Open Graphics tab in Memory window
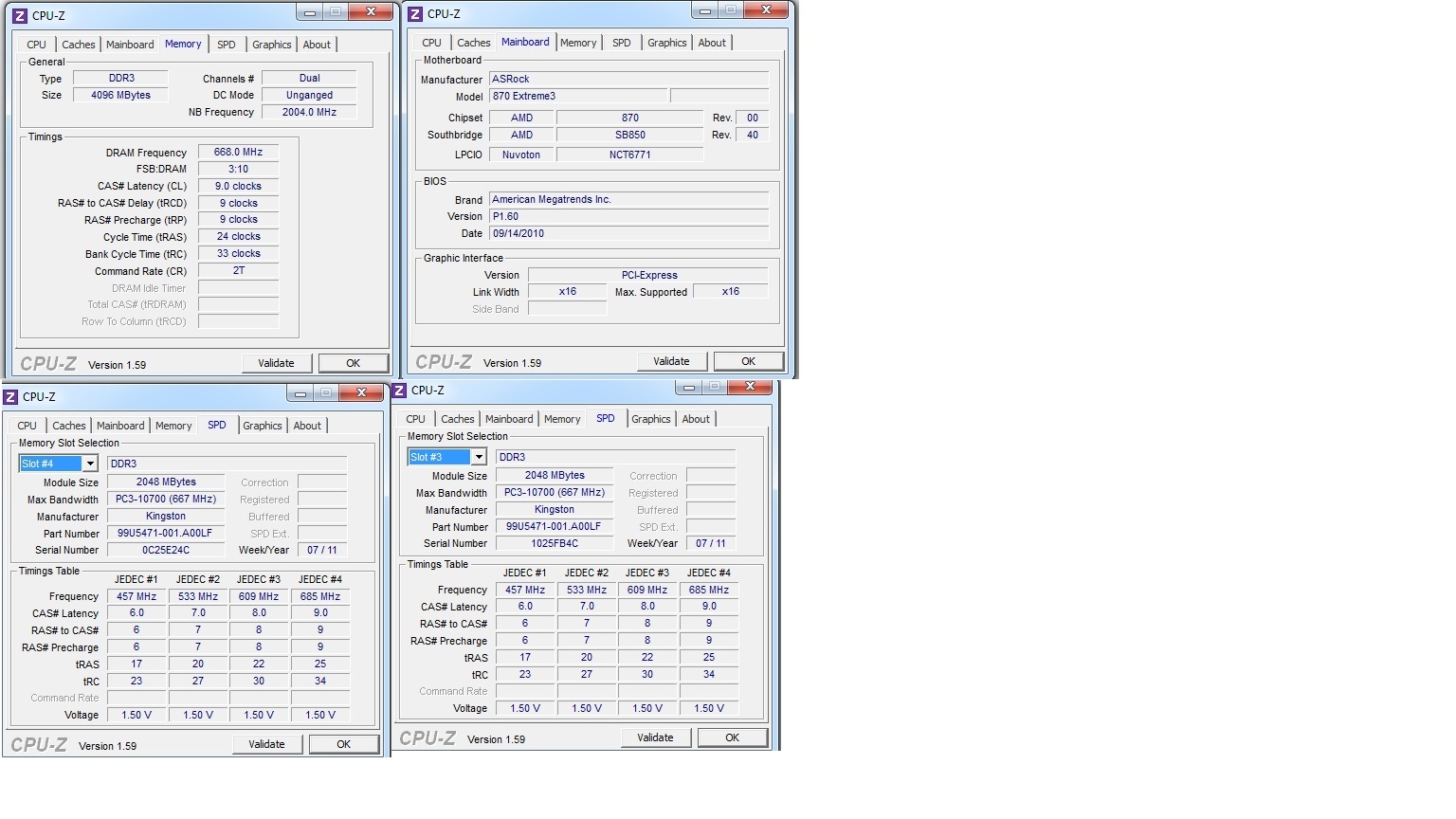 coord(271,45)
